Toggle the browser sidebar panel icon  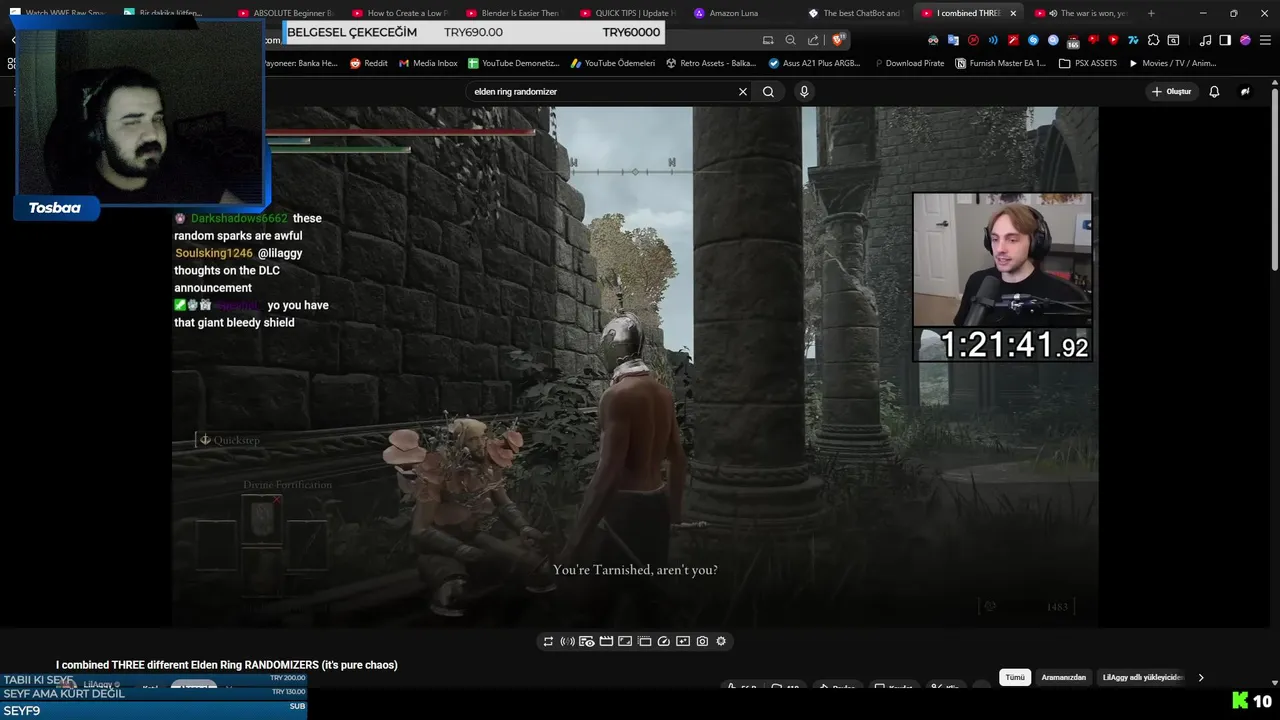click(x=1225, y=40)
